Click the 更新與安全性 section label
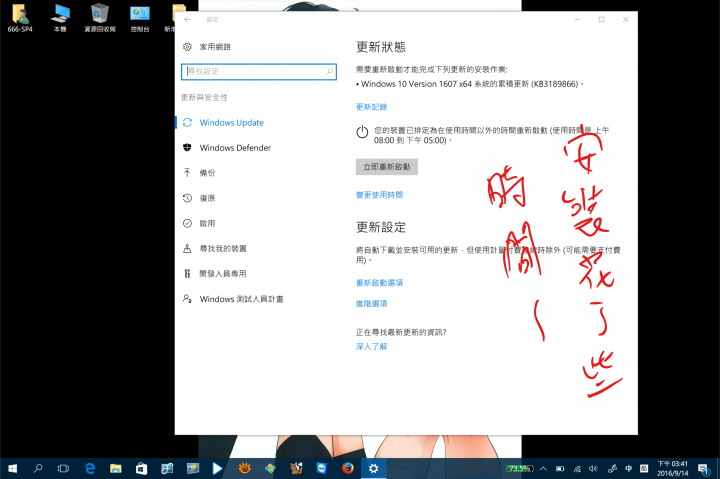Viewport: 720px width, 479px height. [x=204, y=97]
